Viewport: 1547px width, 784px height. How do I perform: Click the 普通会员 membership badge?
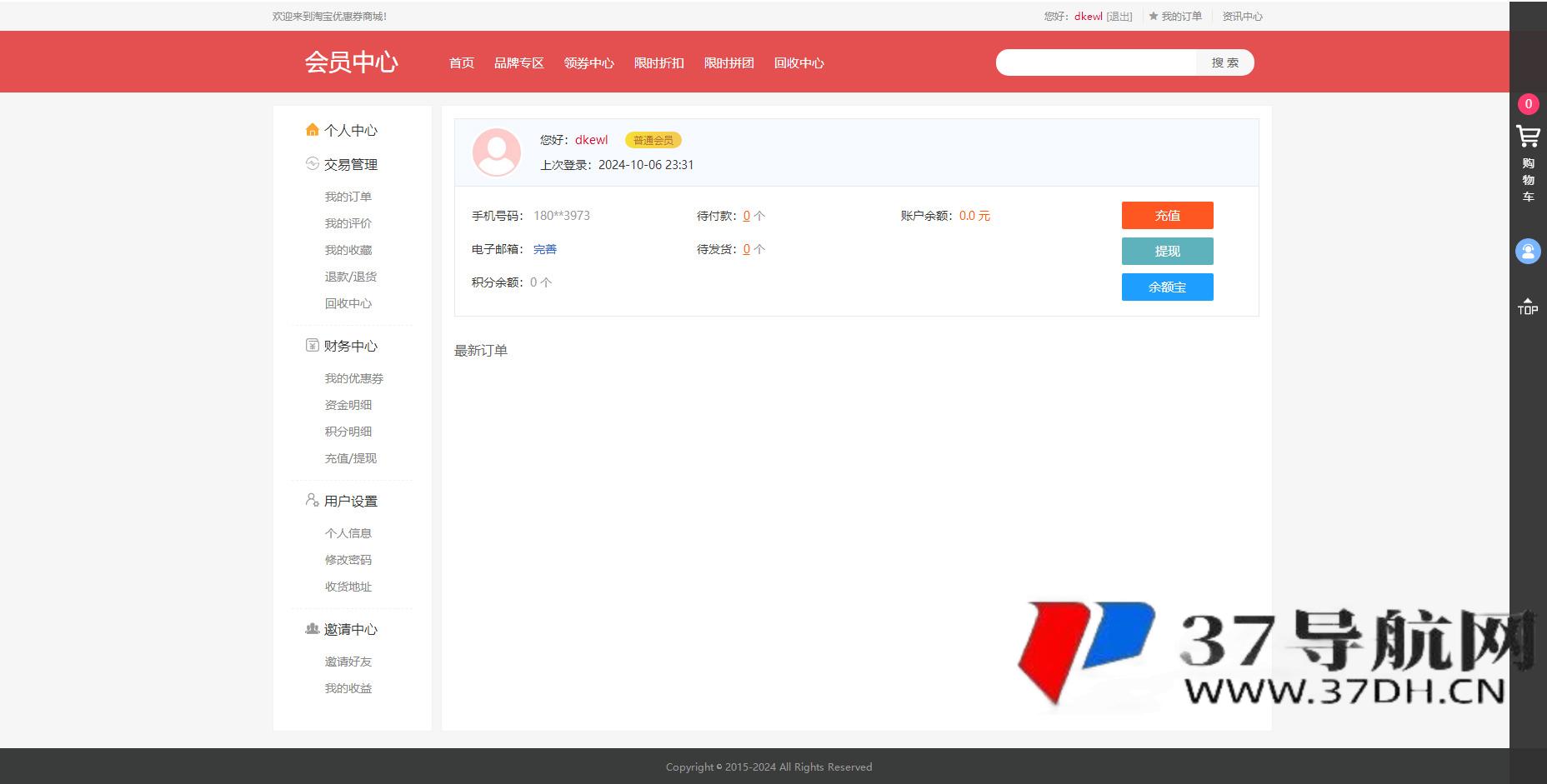[x=653, y=139]
